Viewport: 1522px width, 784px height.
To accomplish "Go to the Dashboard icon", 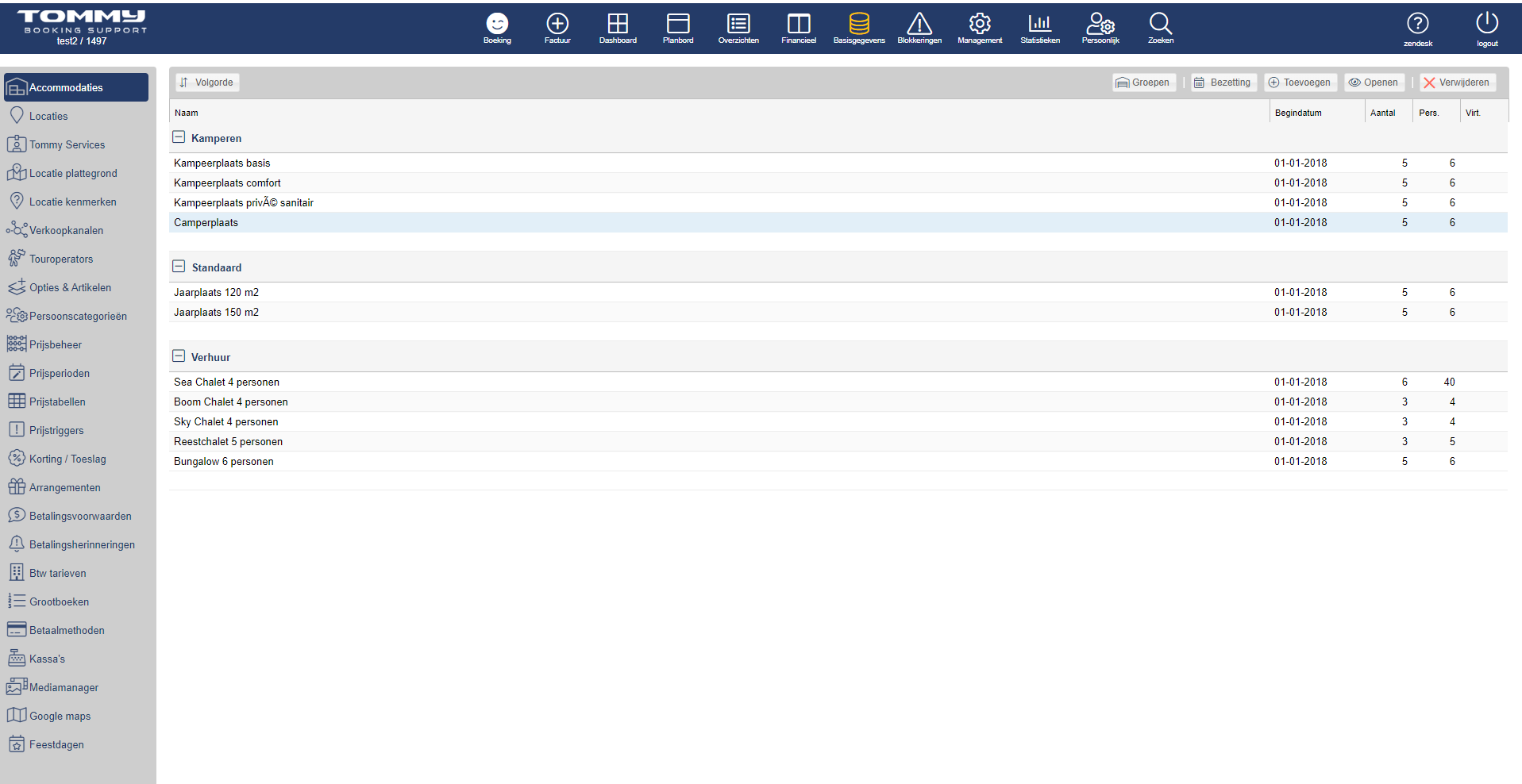I will (x=618, y=24).
